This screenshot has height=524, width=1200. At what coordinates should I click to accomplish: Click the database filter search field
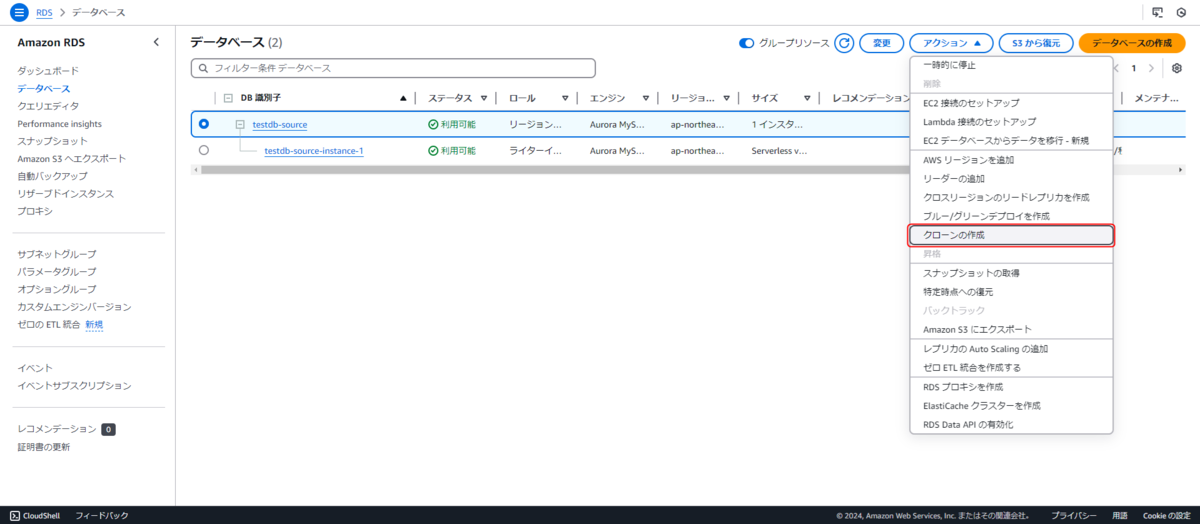[393, 68]
